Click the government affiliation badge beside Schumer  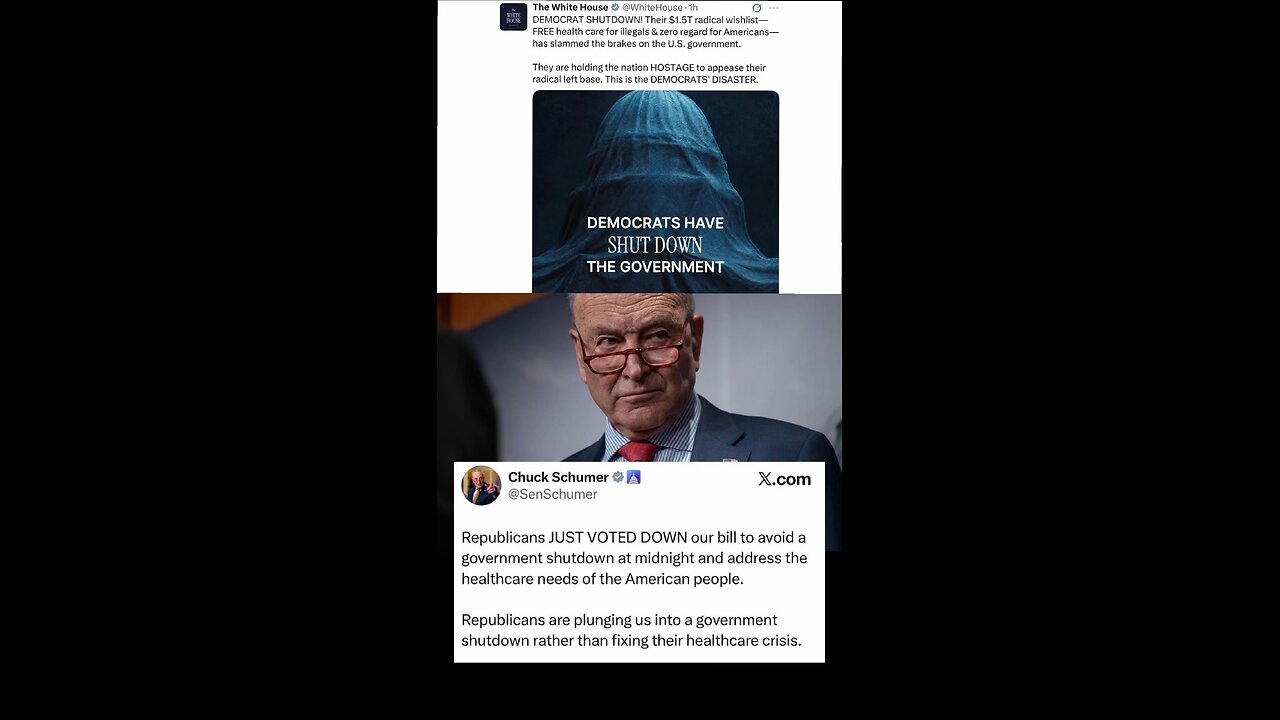point(633,477)
